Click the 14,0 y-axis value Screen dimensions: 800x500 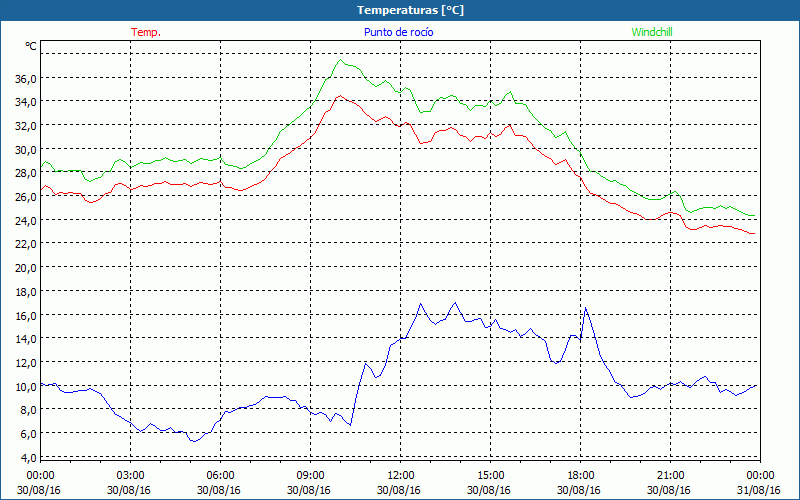(x=26, y=339)
